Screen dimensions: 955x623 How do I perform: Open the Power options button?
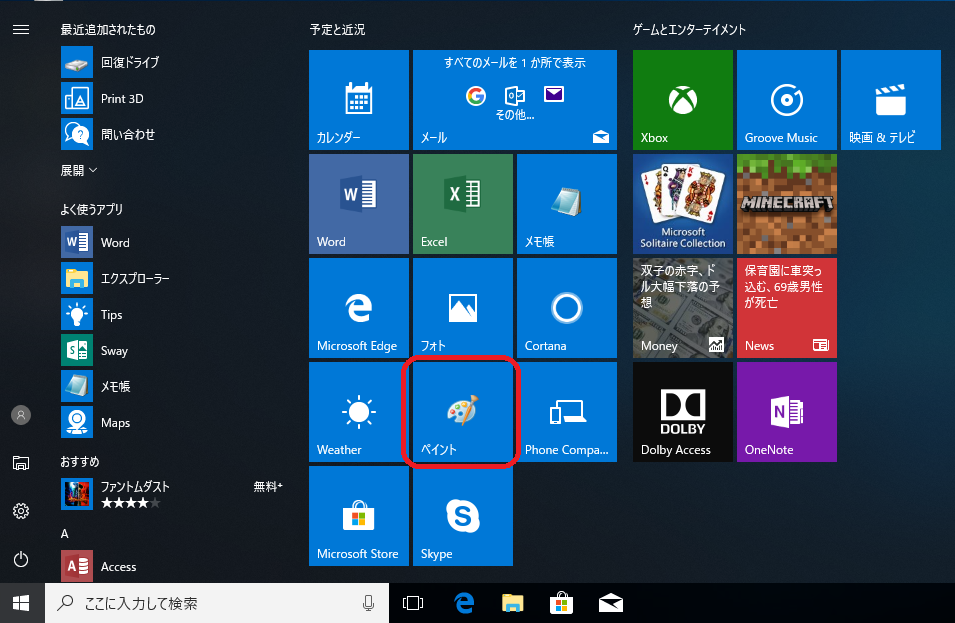(x=20, y=559)
